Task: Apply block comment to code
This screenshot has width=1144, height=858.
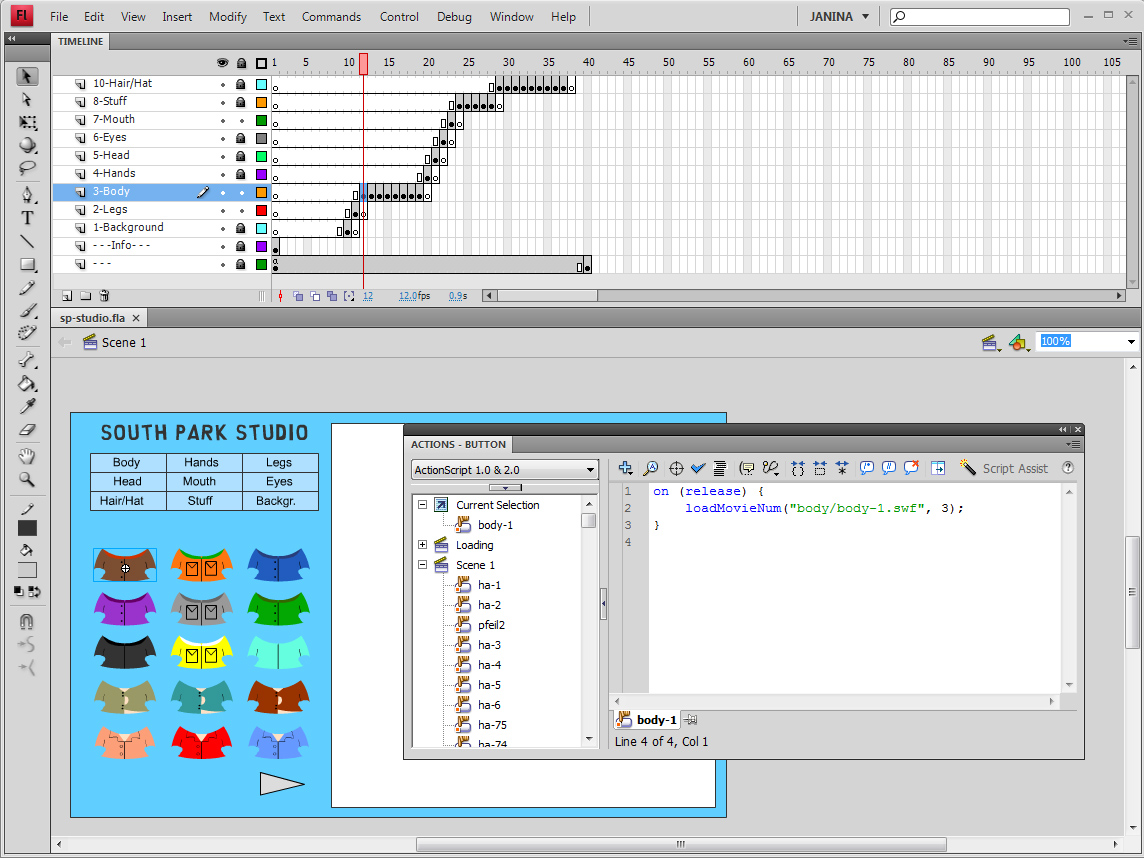Action: point(867,468)
